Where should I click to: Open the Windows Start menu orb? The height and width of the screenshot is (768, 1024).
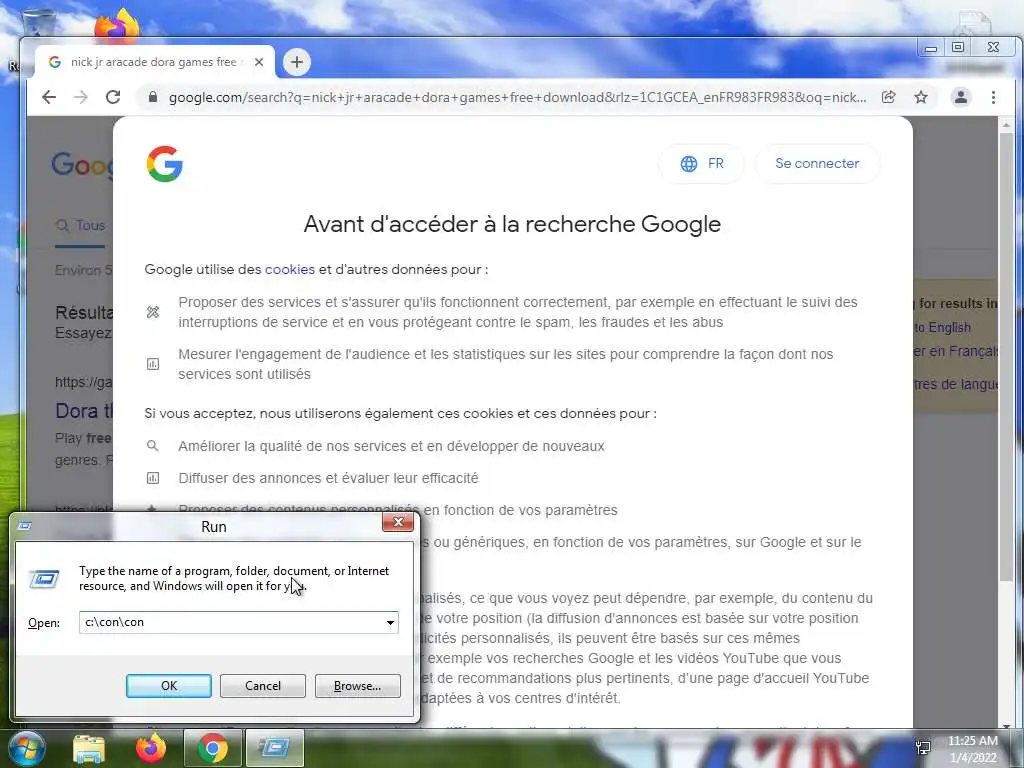(25, 748)
